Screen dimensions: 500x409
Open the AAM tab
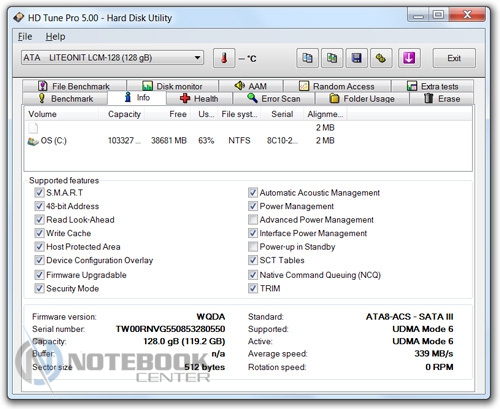point(251,86)
